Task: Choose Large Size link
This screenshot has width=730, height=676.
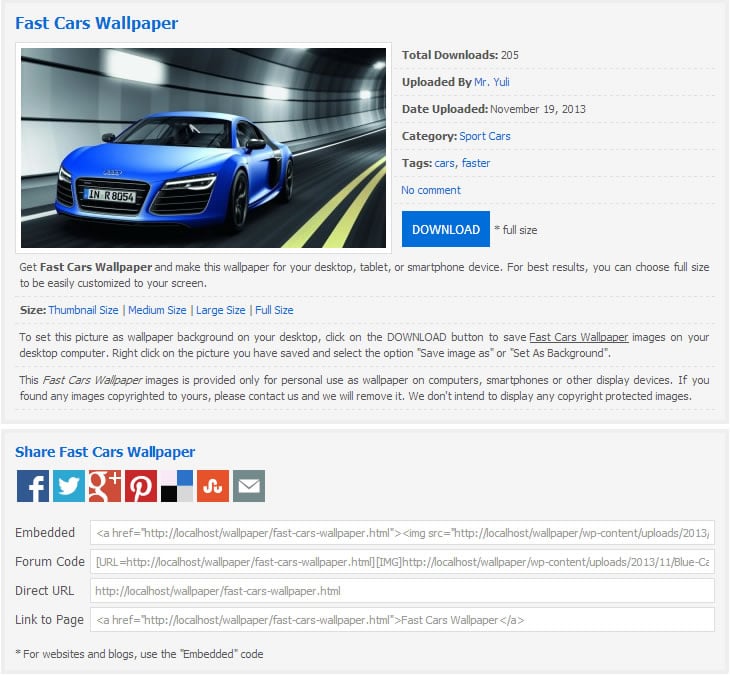Action: pyautogui.click(x=220, y=310)
